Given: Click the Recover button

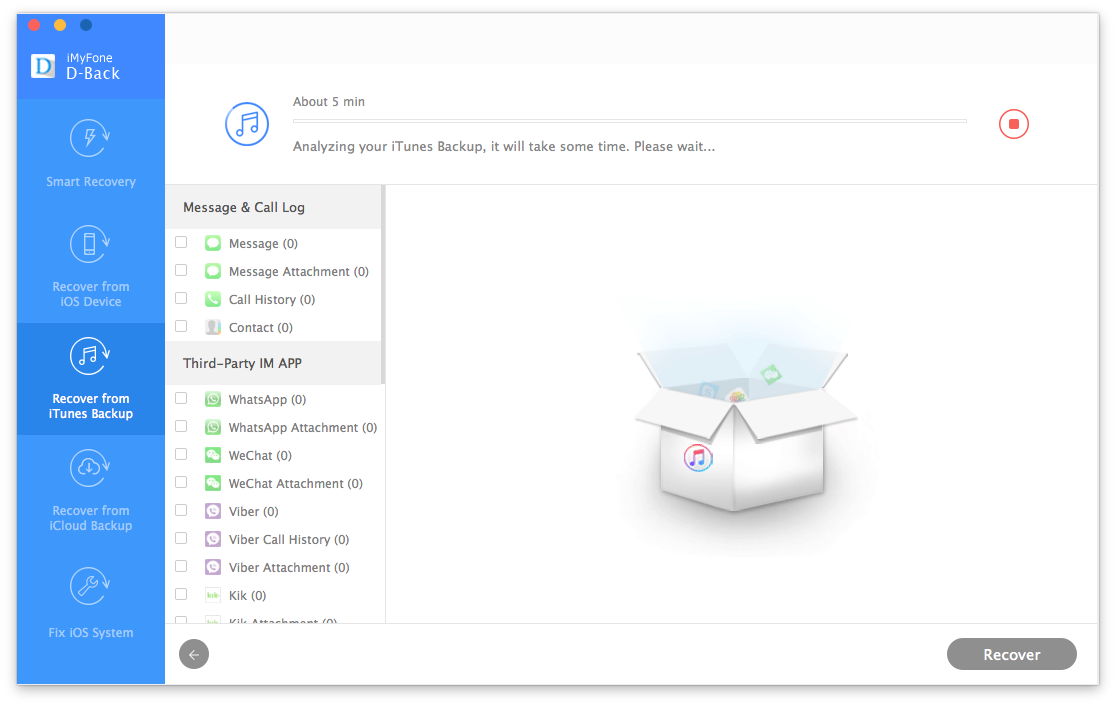Looking at the screenshot, I should [x=1011, y=654].
